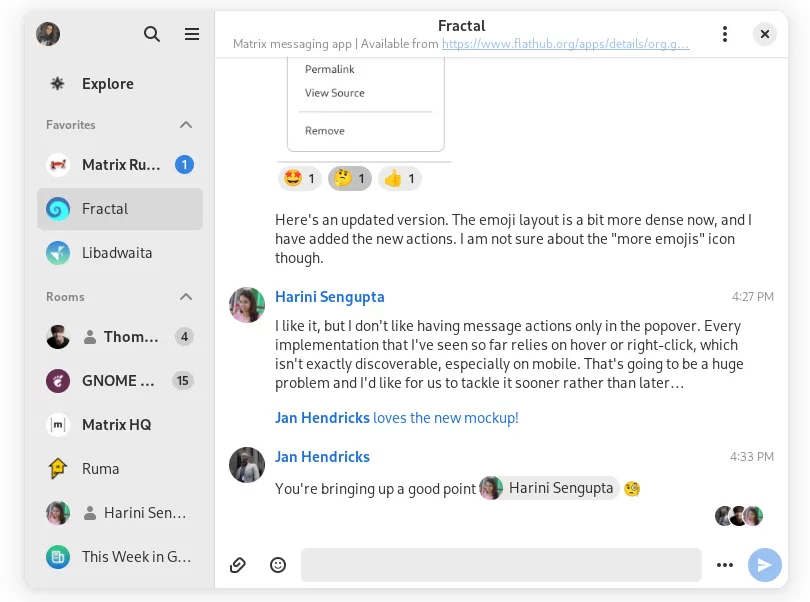Click the Thom... unread badge 4
This screenshot has height=602, width=810.
pyautogui.click(x=184, y=337)
